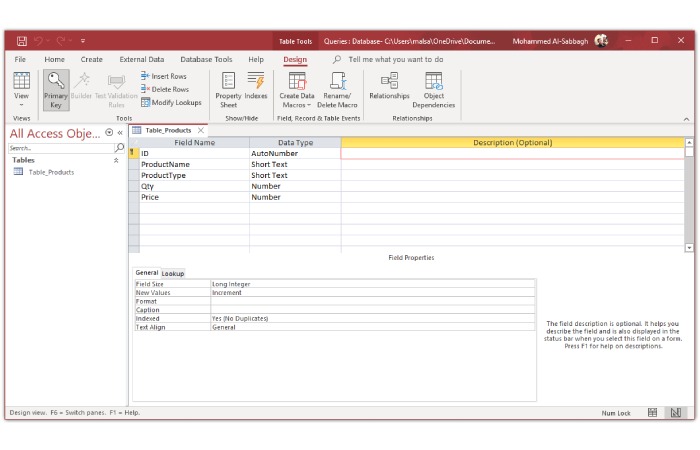This screenshot has height=450, width=700.
Task: Click Indexed Yes (No Duplicates) value
Action: (373, 319)
